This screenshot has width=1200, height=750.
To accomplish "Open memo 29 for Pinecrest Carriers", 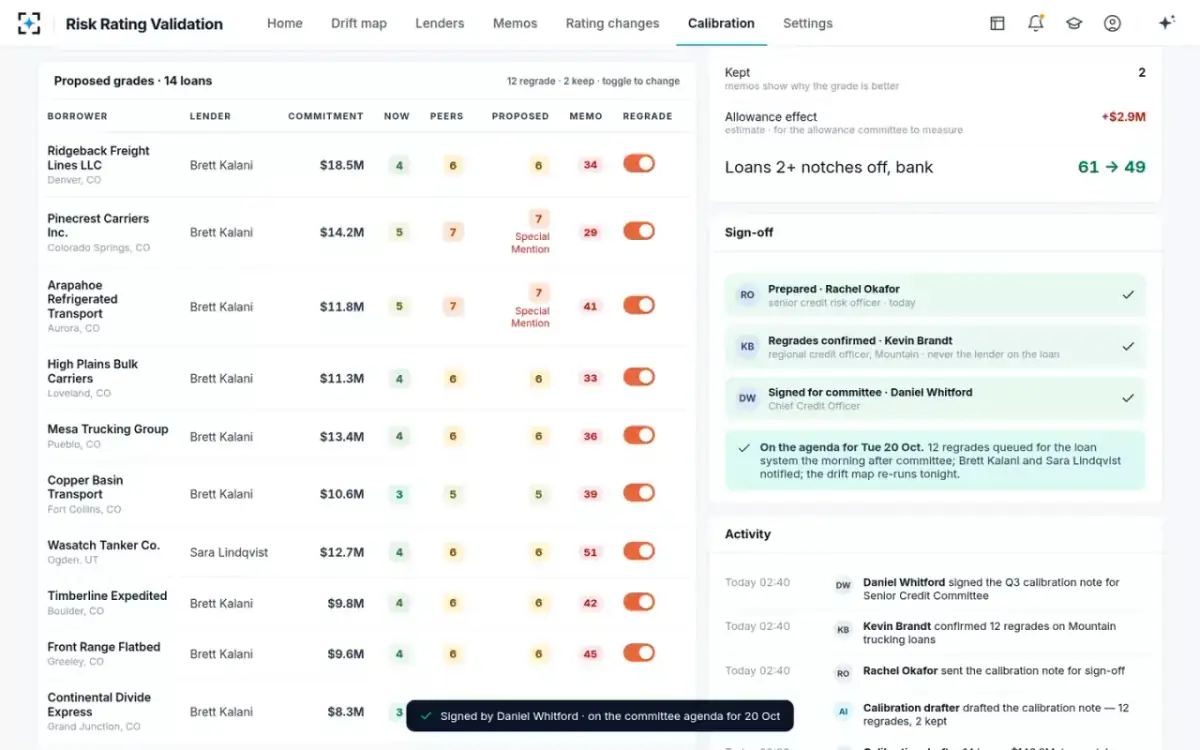I will (590, 232).
